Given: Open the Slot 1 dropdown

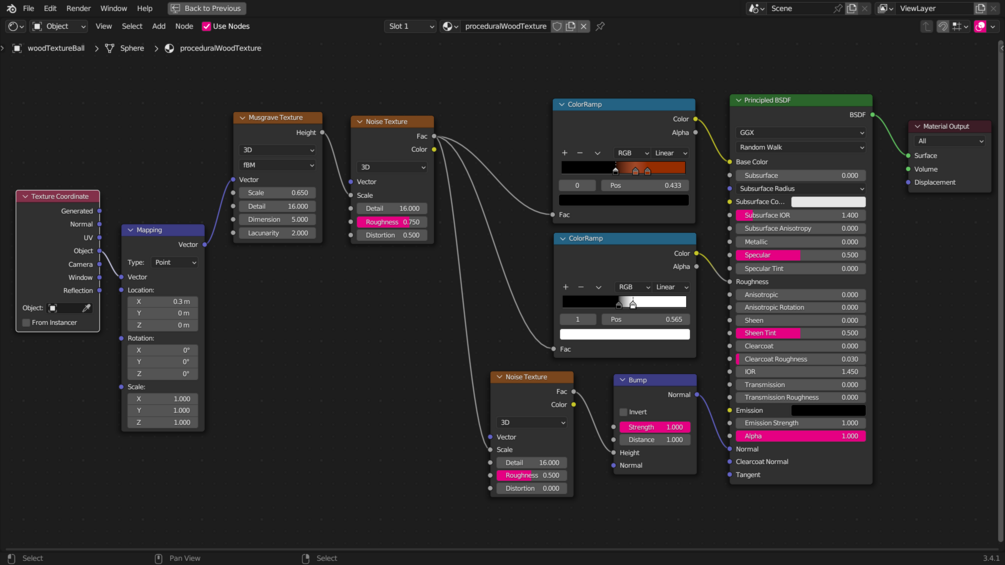Looking at the screenshot, I should 410,26.
